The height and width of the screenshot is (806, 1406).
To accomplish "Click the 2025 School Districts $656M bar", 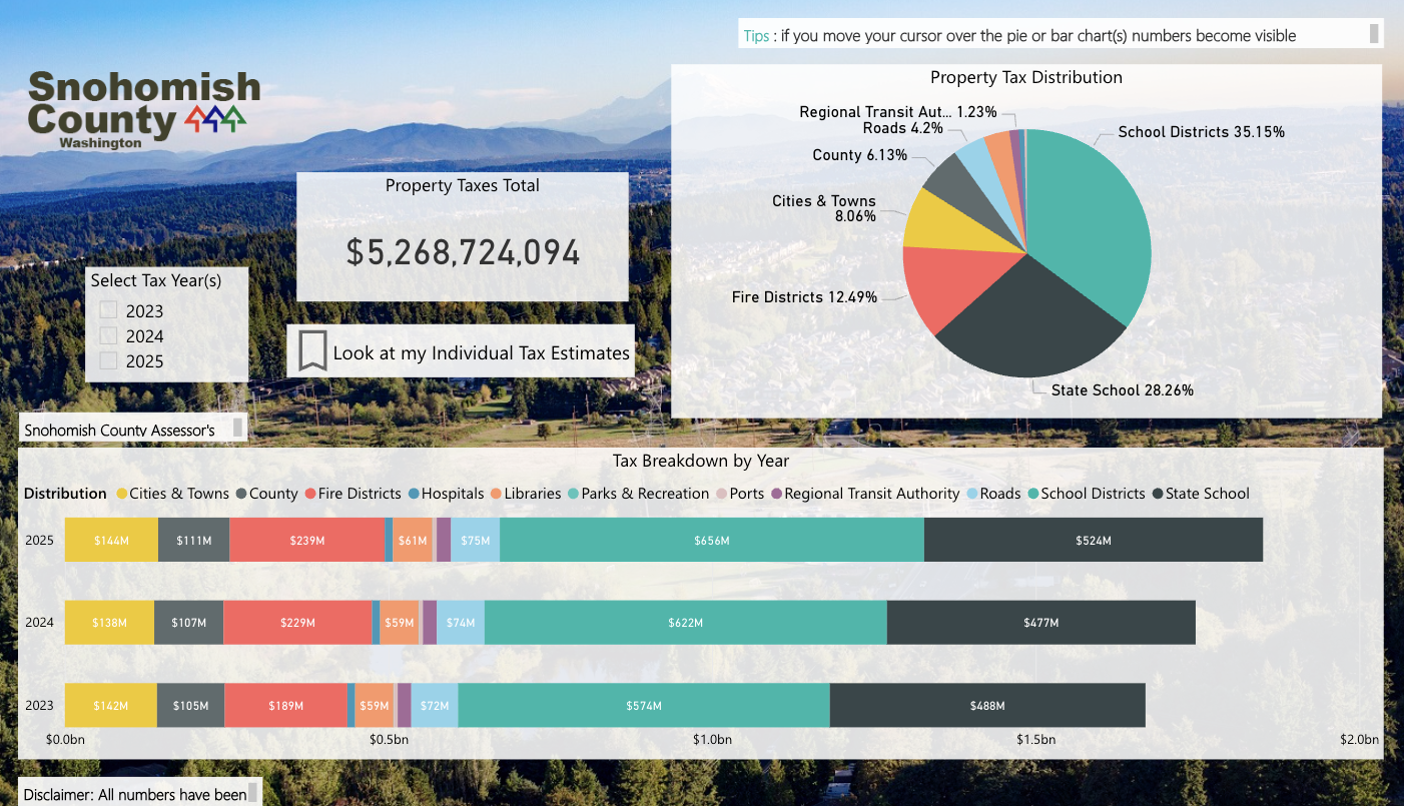I will [711, 540].
